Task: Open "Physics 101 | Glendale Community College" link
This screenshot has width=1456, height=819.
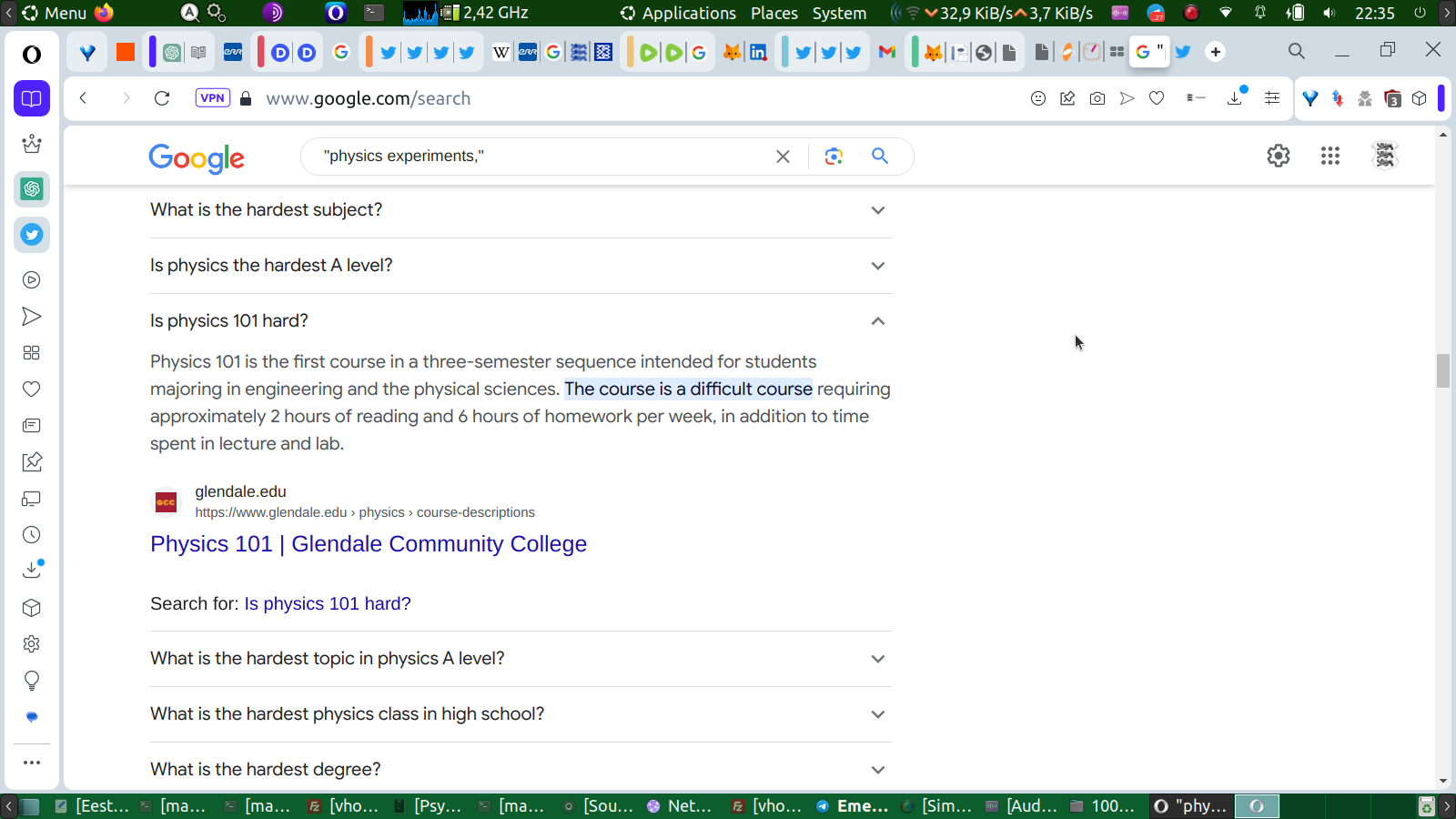Action: point(369,544)
